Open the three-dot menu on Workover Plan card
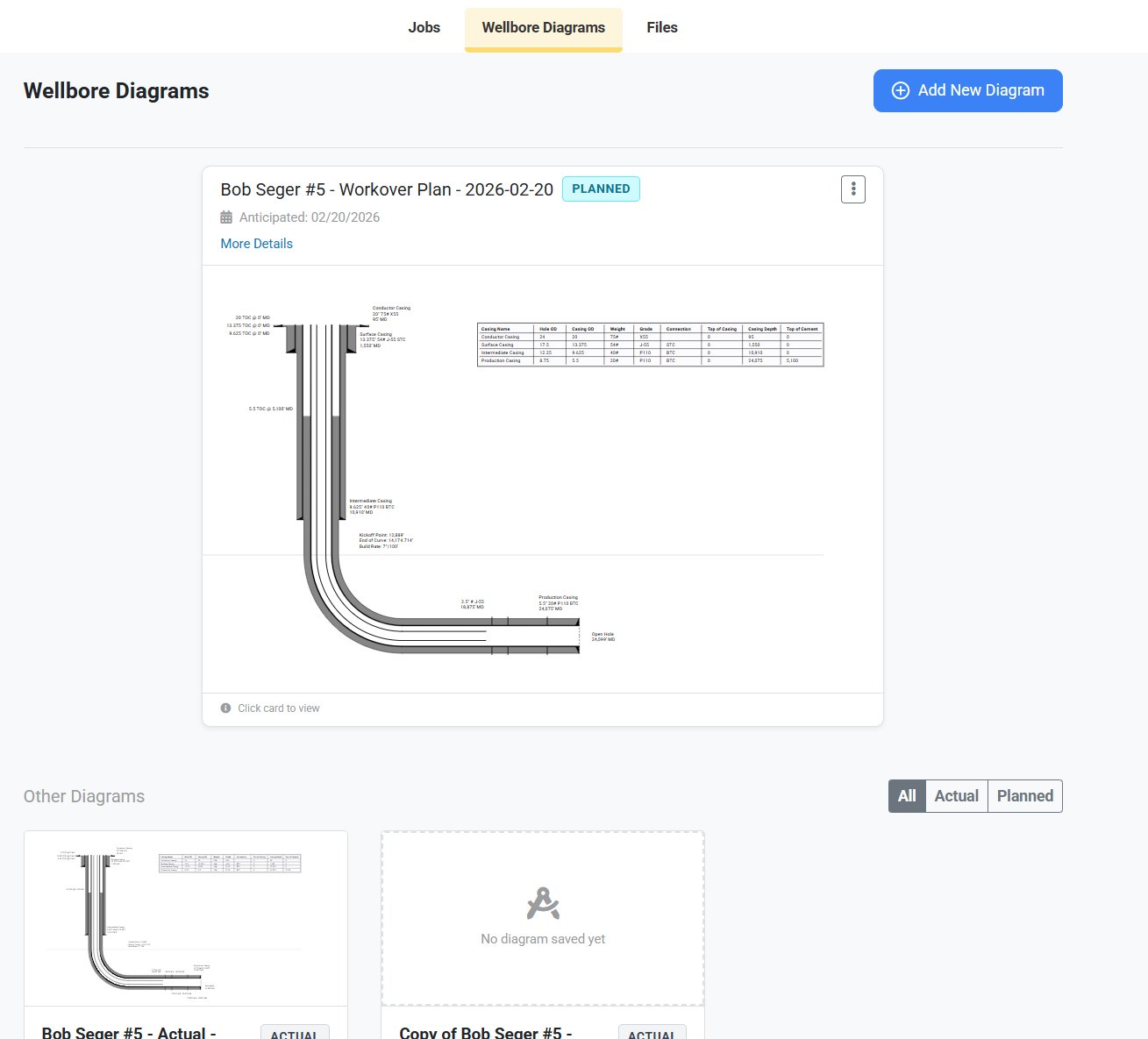This screenshot has height=1039, width=1148. click(853, 189)
